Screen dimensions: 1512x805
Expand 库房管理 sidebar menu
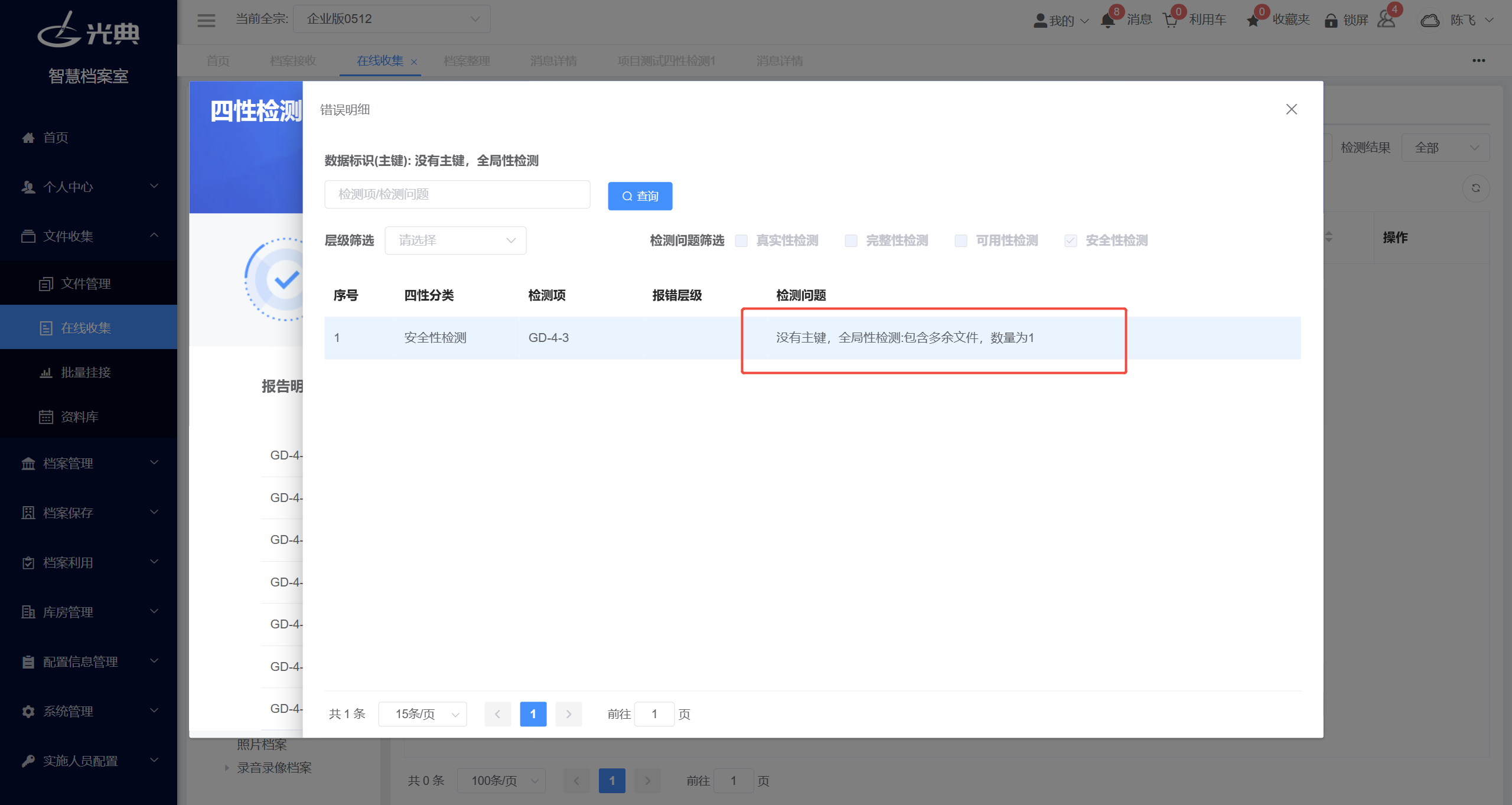89,612
